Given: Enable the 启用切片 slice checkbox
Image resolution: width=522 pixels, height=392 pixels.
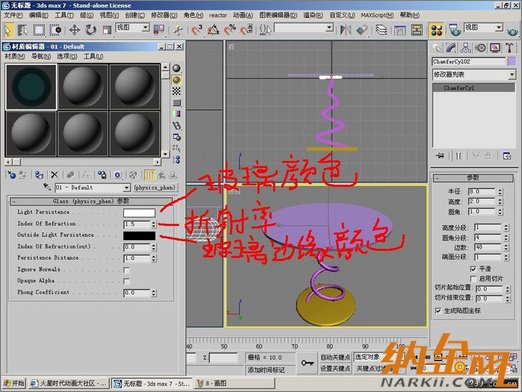Looking at the screenshot, I should tap(473, 278).
